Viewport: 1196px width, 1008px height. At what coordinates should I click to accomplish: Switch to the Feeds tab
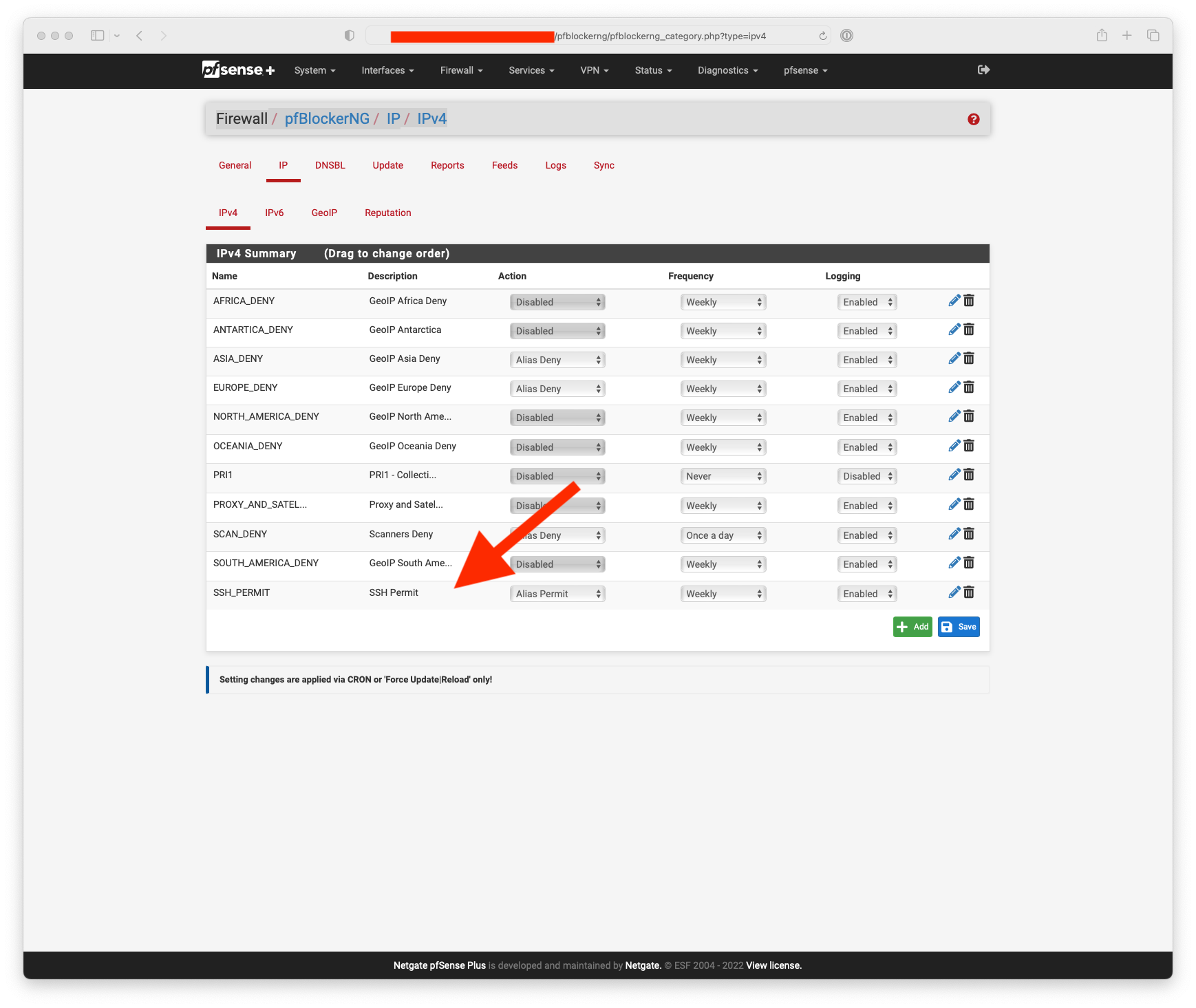click(504, 165)
